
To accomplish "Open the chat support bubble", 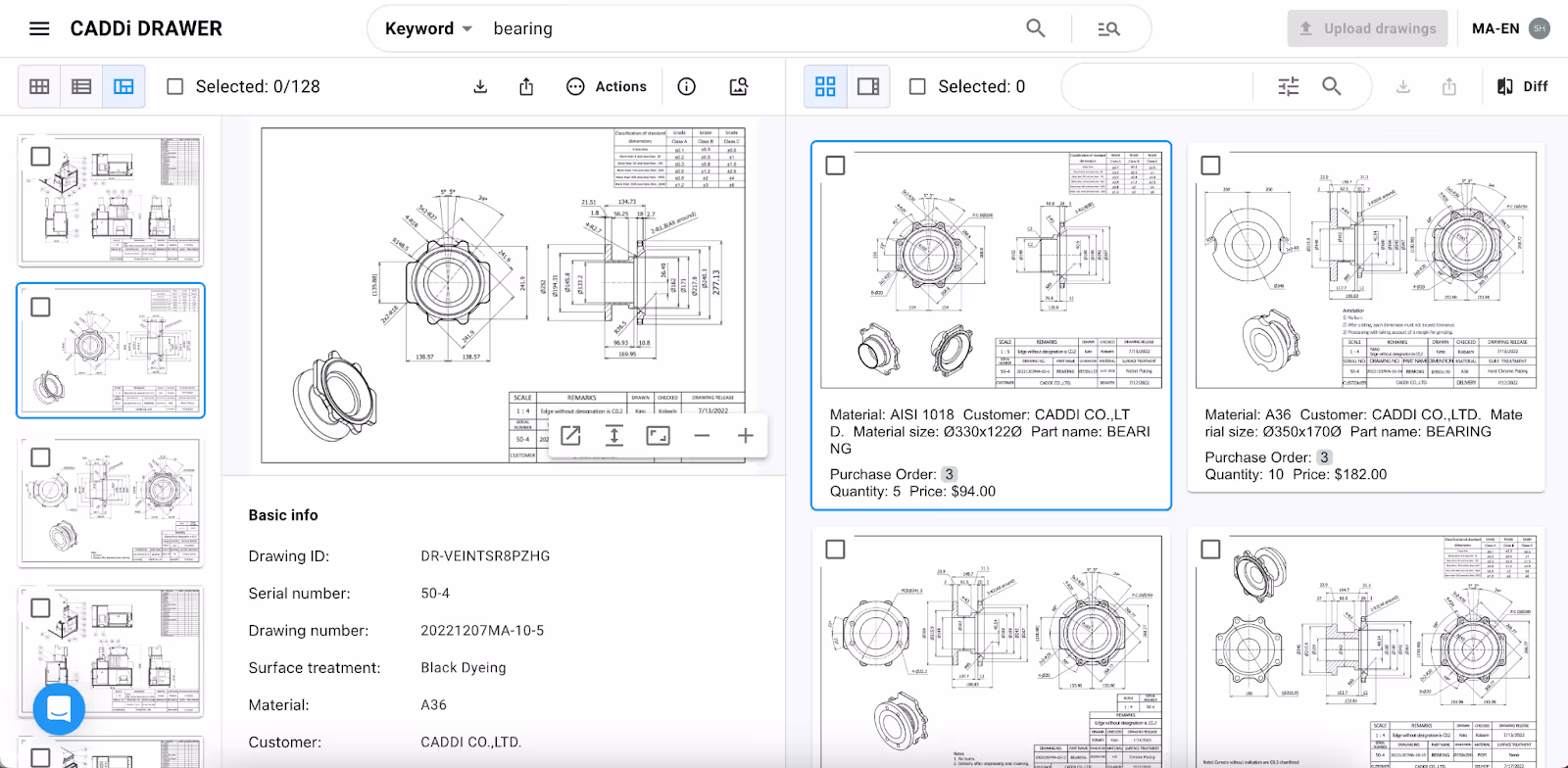I will [59, 708].
